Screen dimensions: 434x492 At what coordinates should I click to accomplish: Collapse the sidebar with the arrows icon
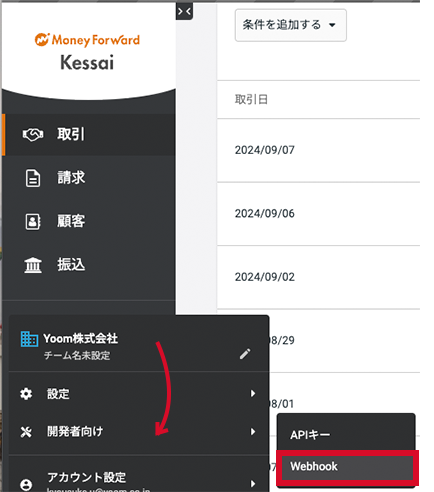tap(184, 12)
